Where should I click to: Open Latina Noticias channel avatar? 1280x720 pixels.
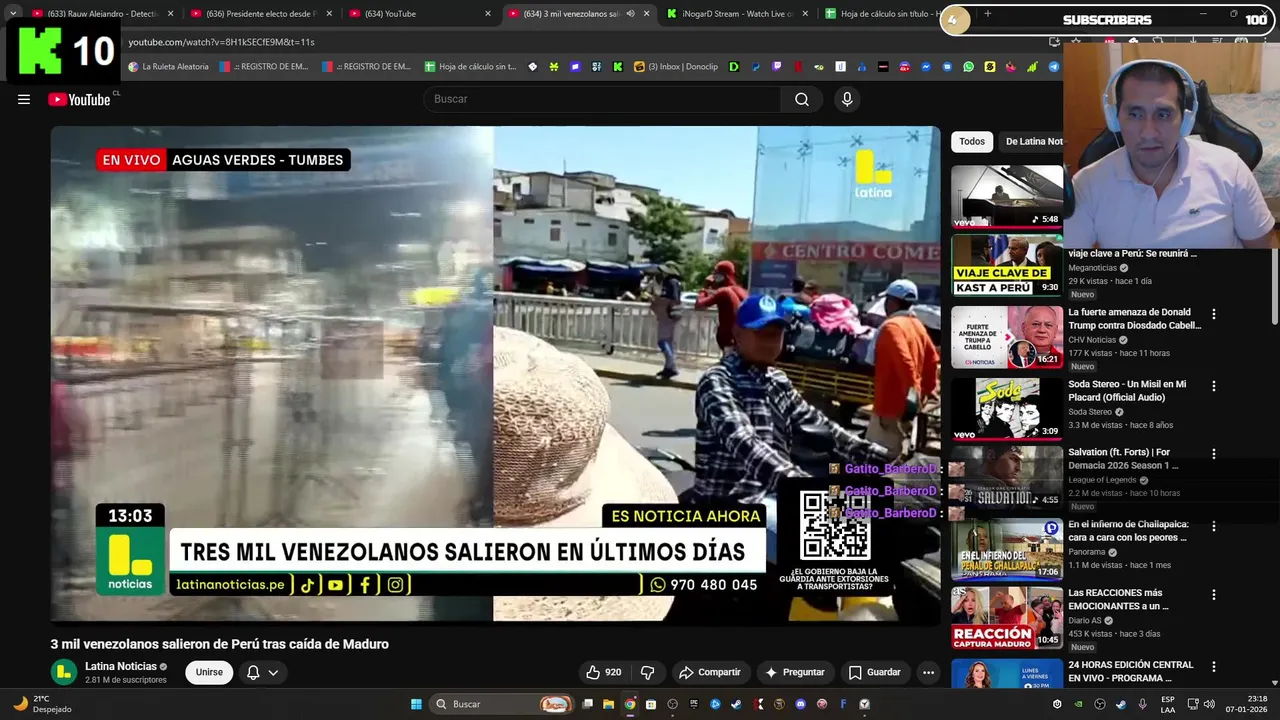64,672
